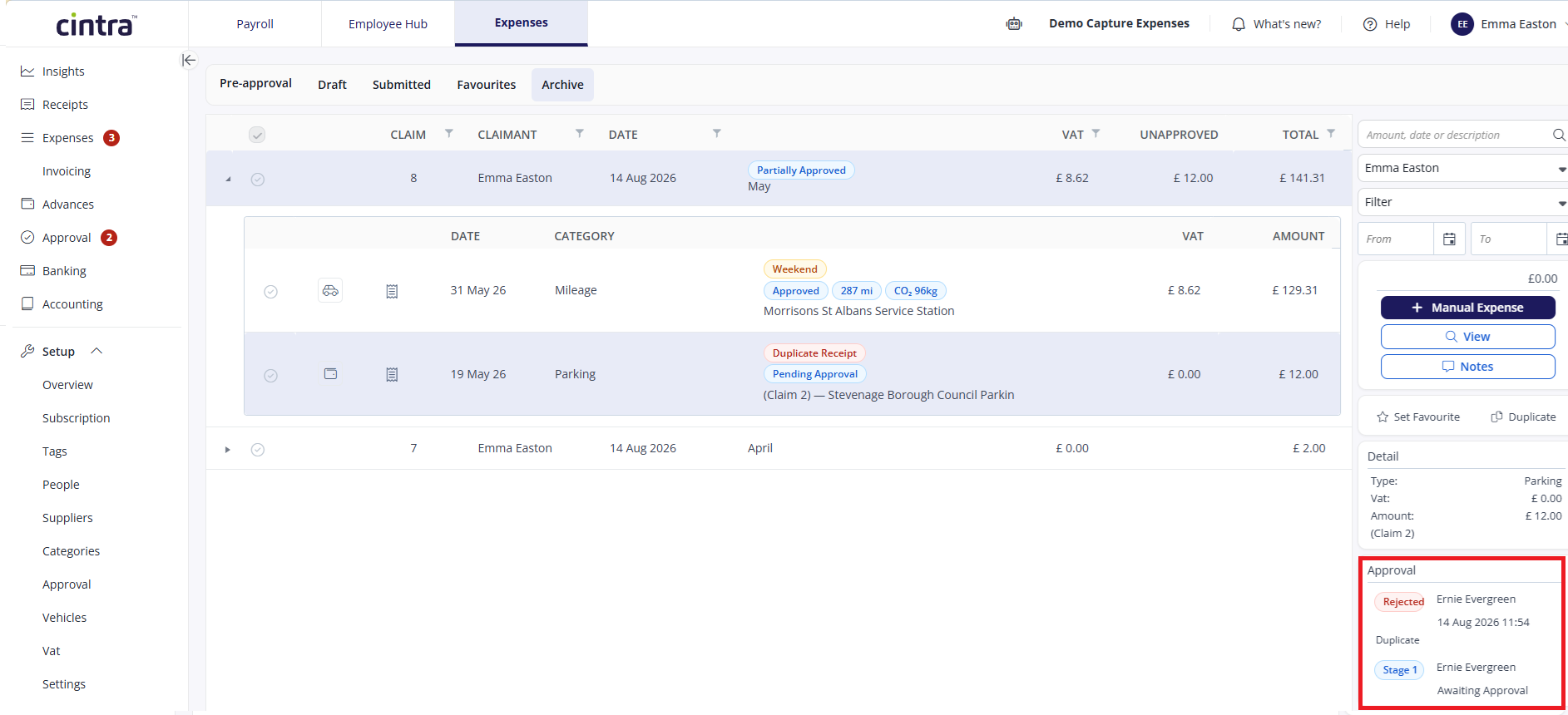This screenshot has width=1568, height=715.
Task: Open Subscription under Setup
Action: (x=76, y=418)
